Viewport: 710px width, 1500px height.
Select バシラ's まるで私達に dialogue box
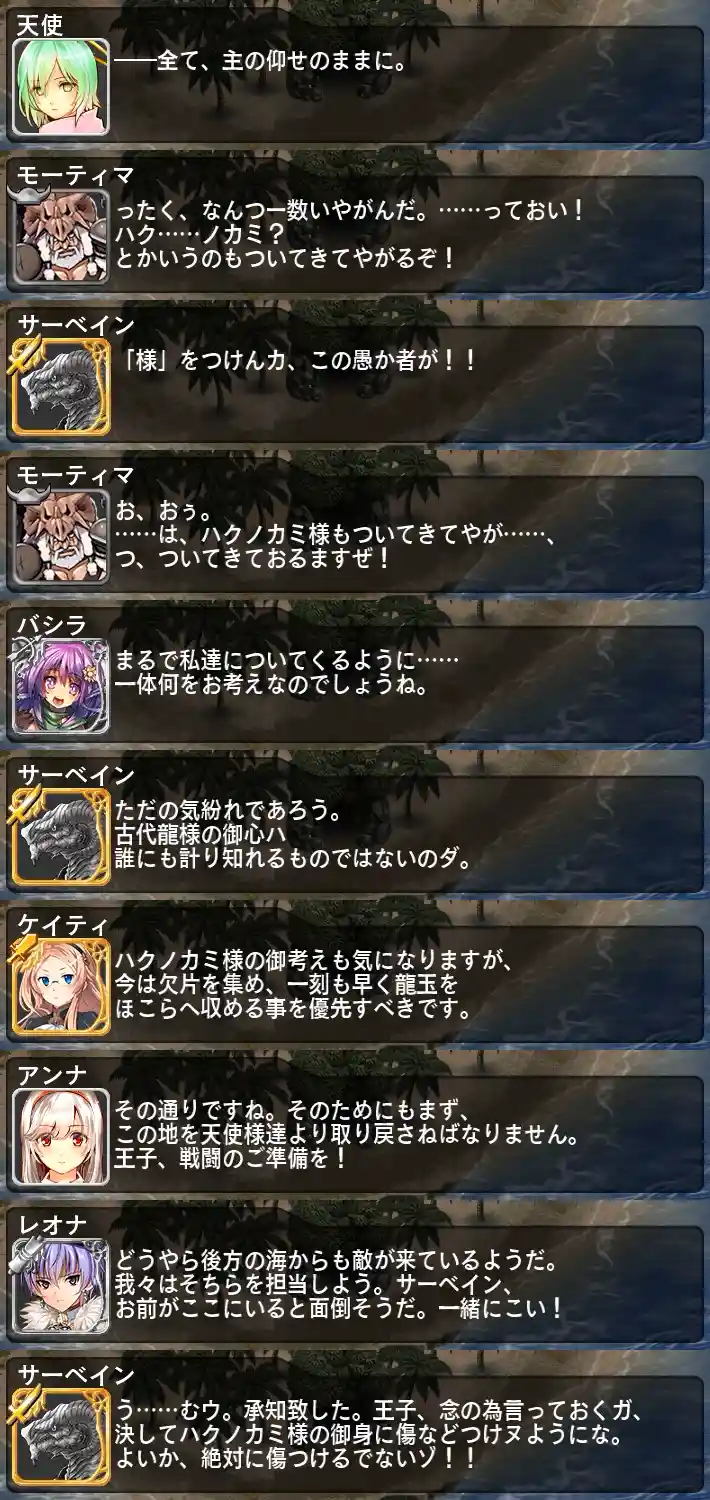coord(408,685)
